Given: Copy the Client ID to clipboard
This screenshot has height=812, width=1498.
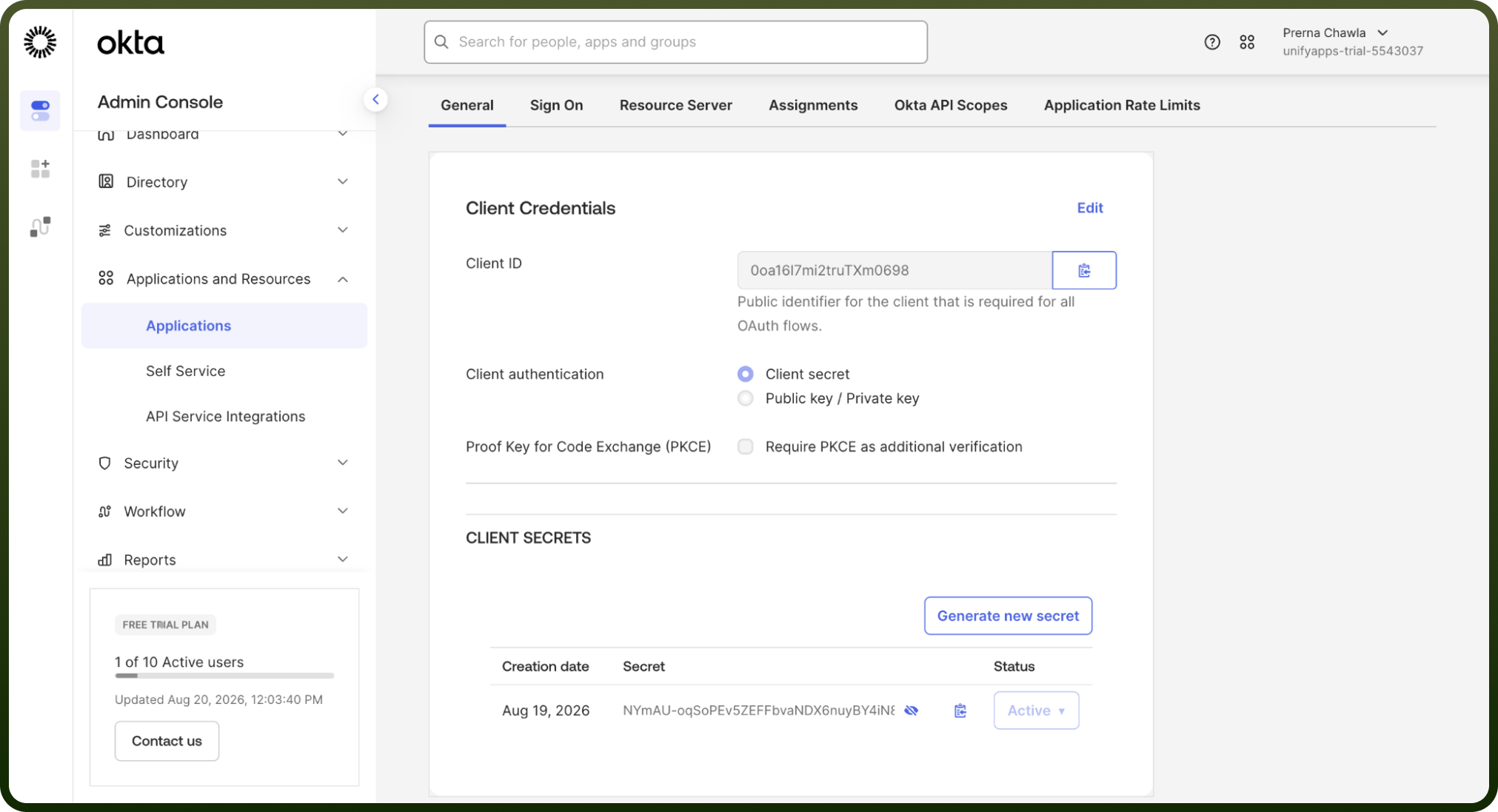Looking at the screenshot, I should click(1084, 270).
